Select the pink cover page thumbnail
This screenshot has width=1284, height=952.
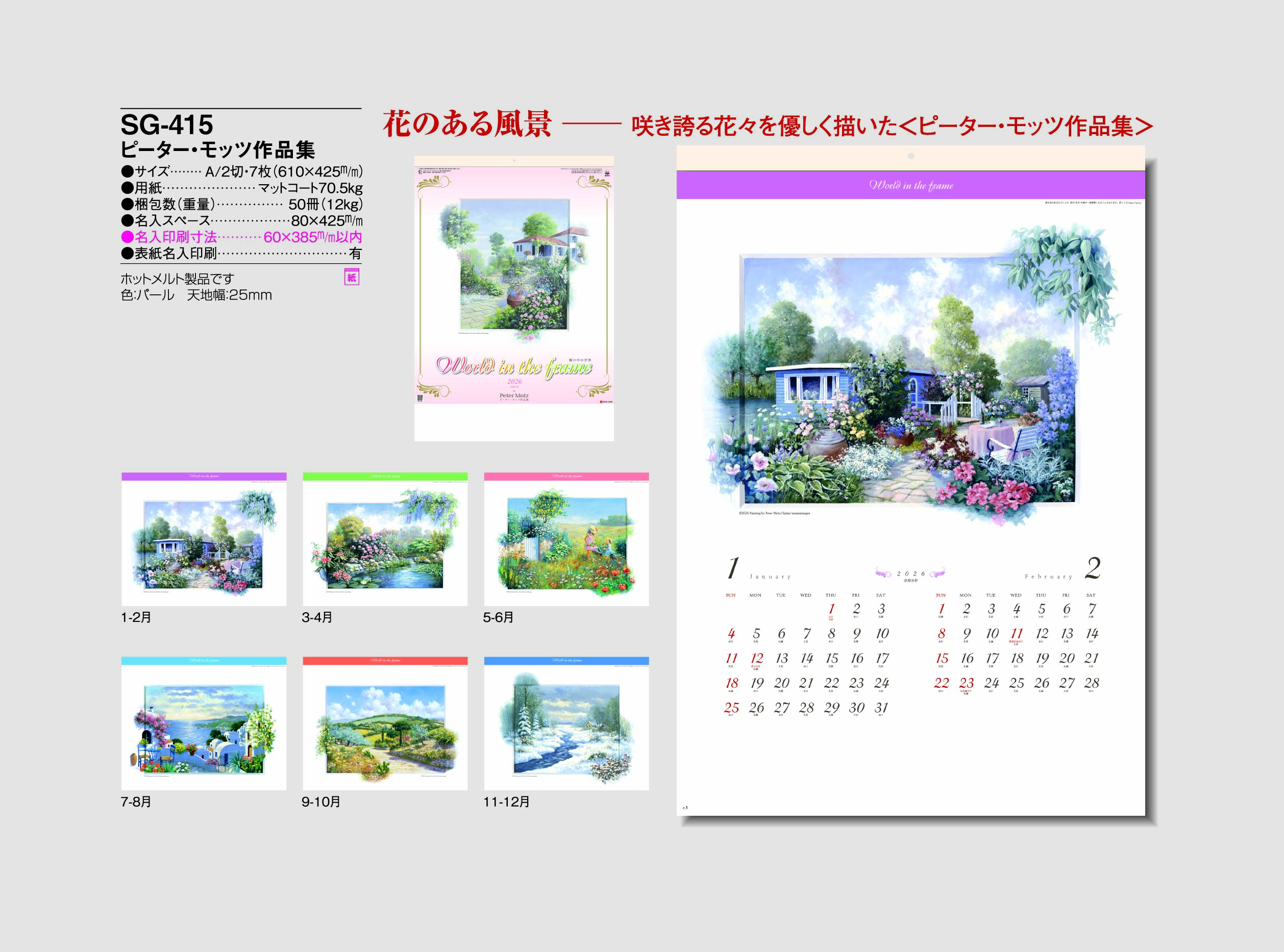point(514,298)
